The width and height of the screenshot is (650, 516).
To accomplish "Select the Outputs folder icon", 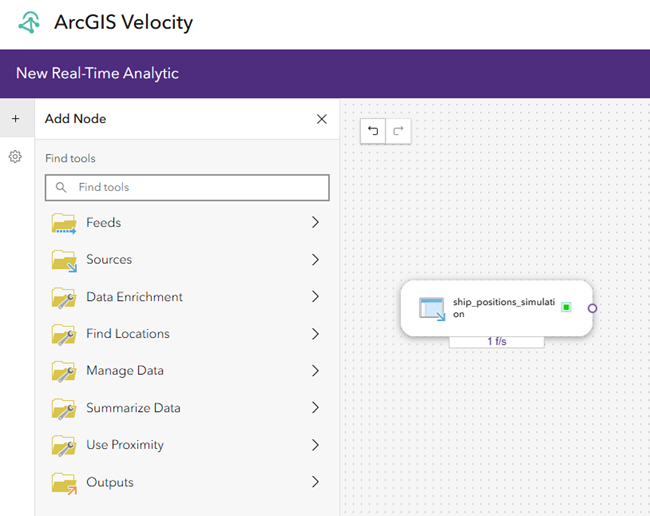I will coord(64,483).
